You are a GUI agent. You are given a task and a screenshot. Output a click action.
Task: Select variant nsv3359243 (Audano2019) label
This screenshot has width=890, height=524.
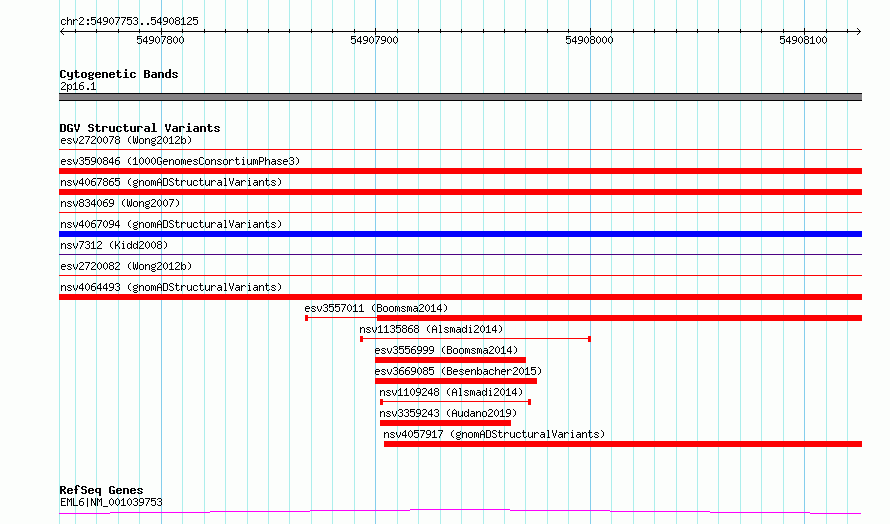click(x=448, y=413)
